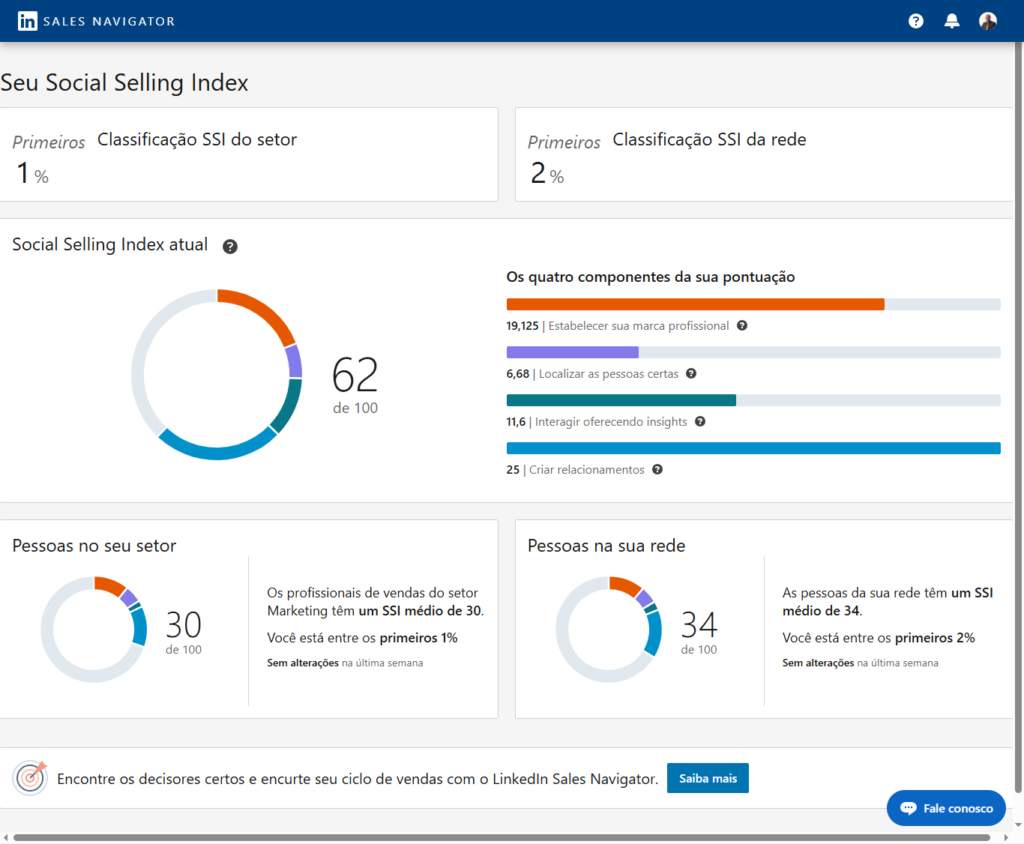Screen dimensions: 1024x844
Task: Click the 34 de 100 network score
Action: tap(699, 632)
